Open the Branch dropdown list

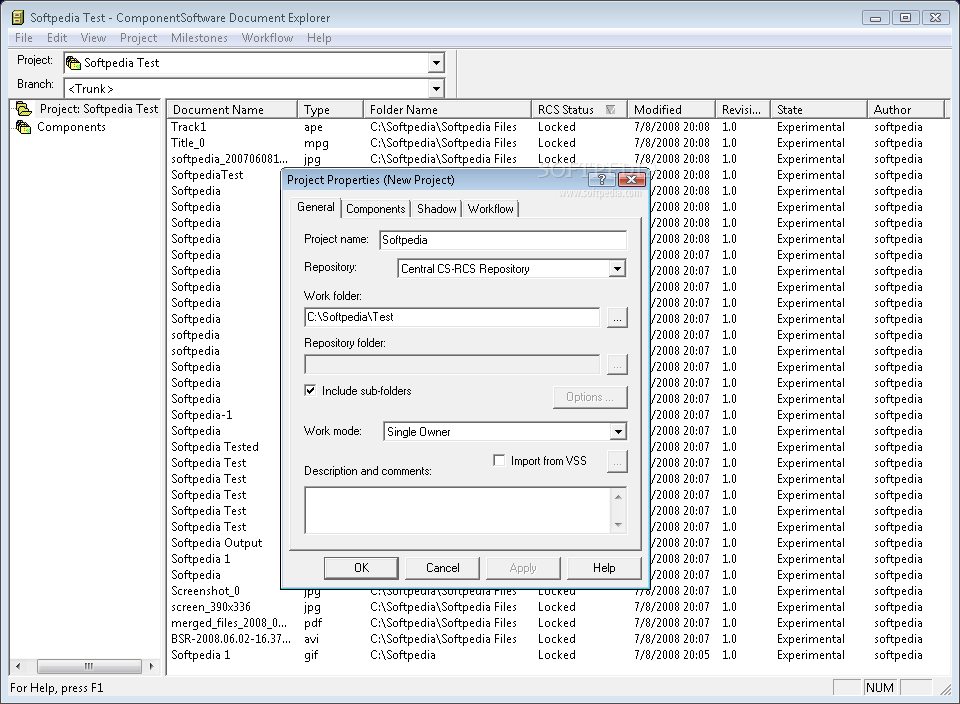click(436, 89)
